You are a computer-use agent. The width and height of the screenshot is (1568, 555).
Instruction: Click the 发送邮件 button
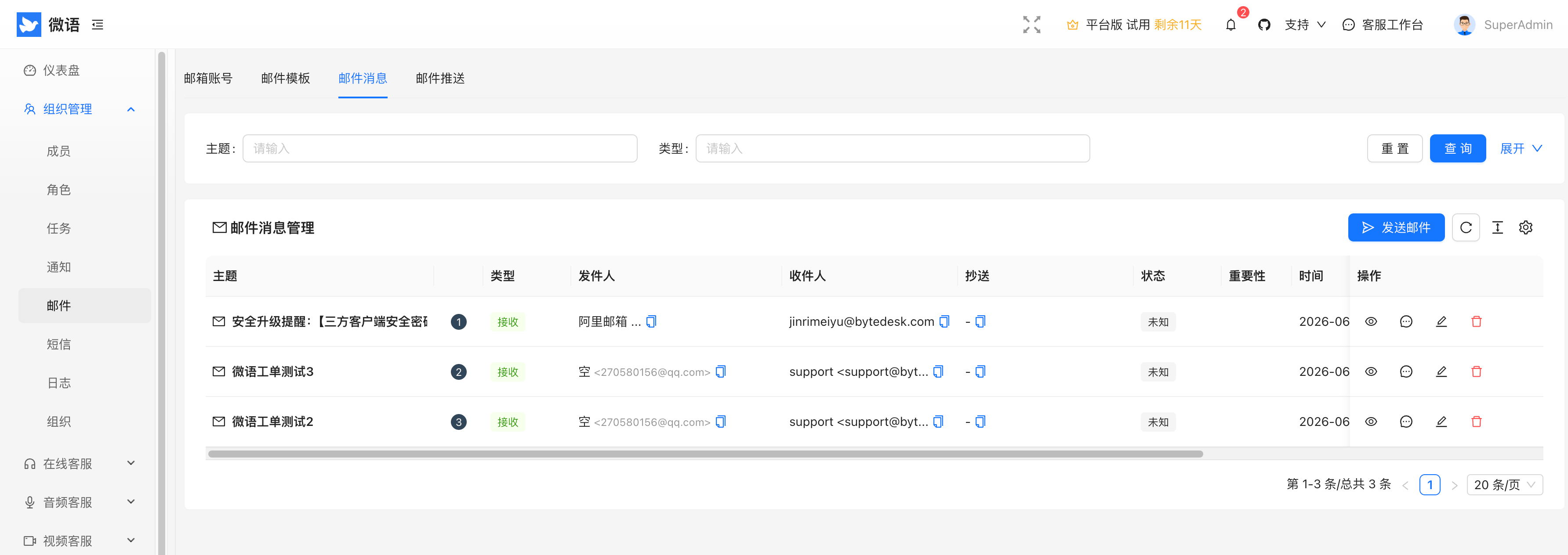click(x=1396, y=227)
